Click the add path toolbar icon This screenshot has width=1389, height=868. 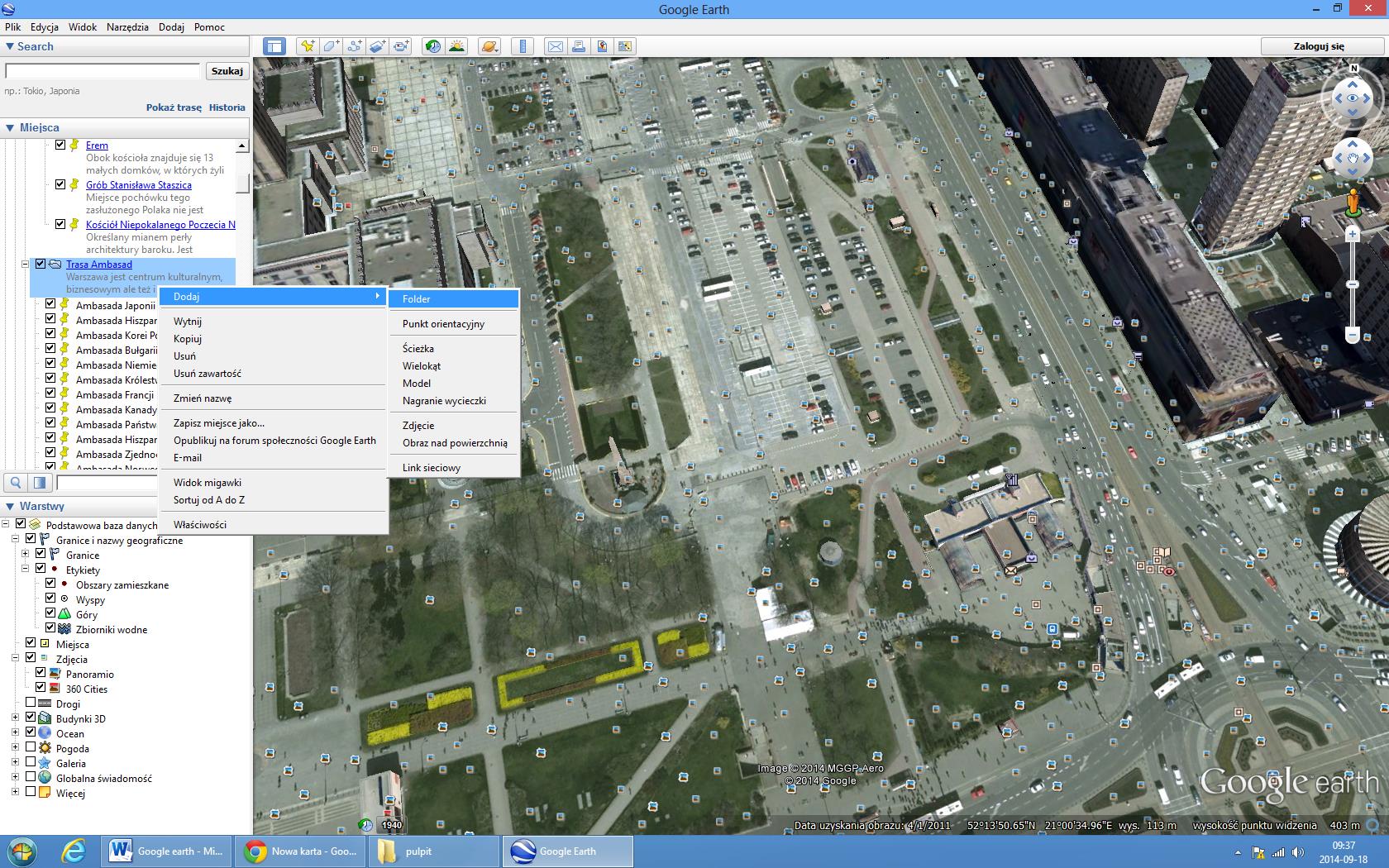[354, 46]
